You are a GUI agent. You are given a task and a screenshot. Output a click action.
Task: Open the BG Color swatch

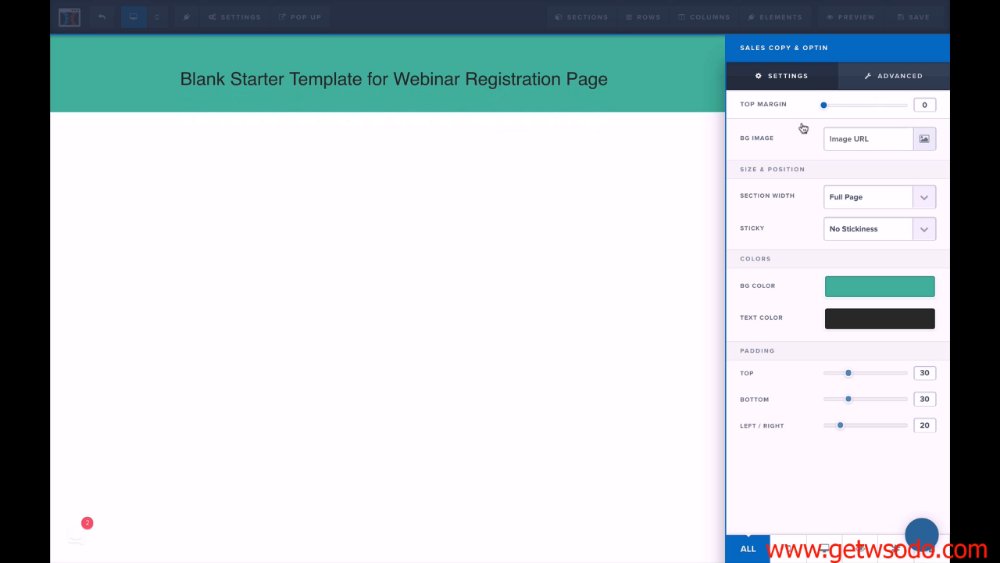tap(879, 286)
